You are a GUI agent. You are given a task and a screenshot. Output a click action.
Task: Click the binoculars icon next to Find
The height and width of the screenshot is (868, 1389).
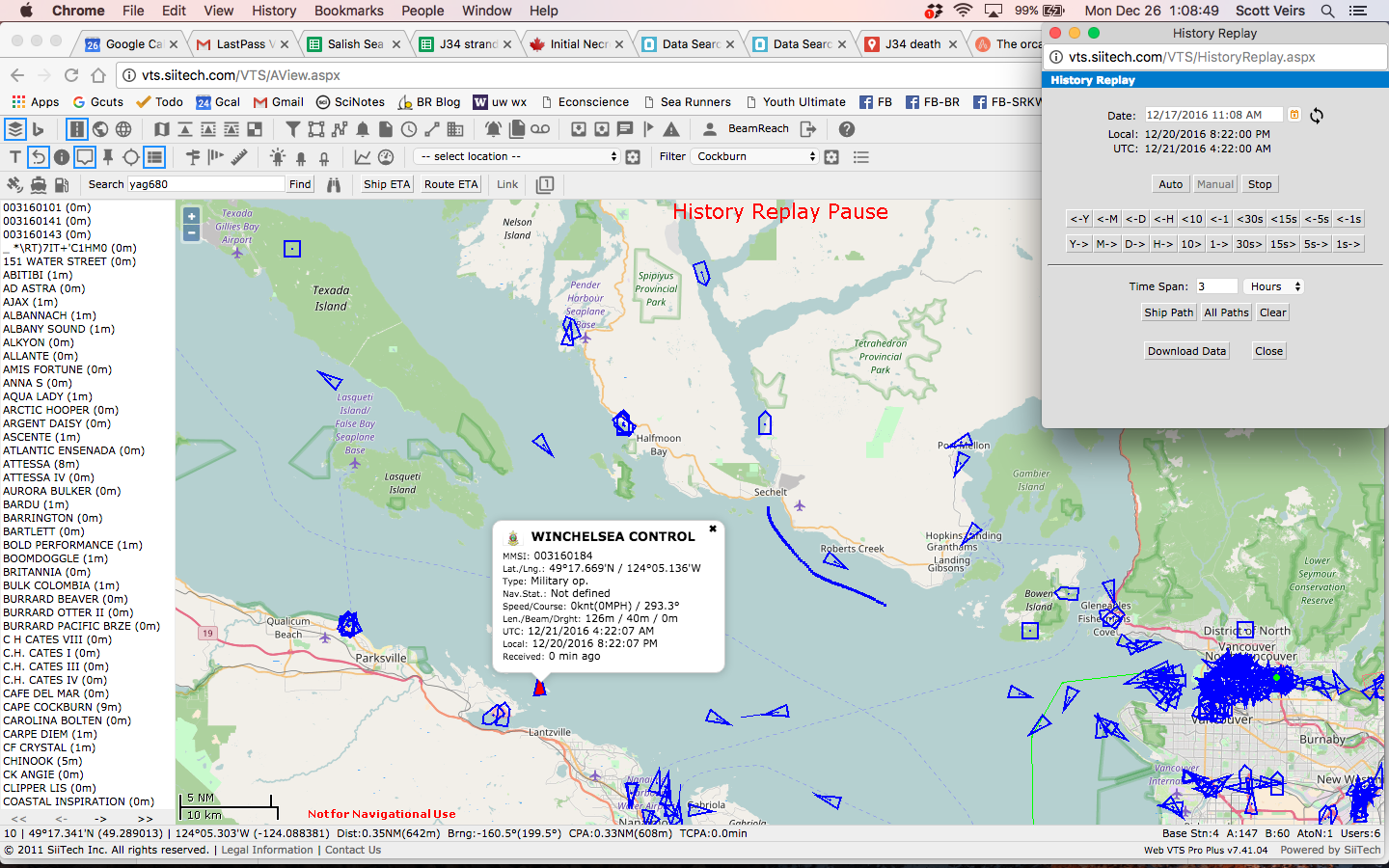pos(334,184)
